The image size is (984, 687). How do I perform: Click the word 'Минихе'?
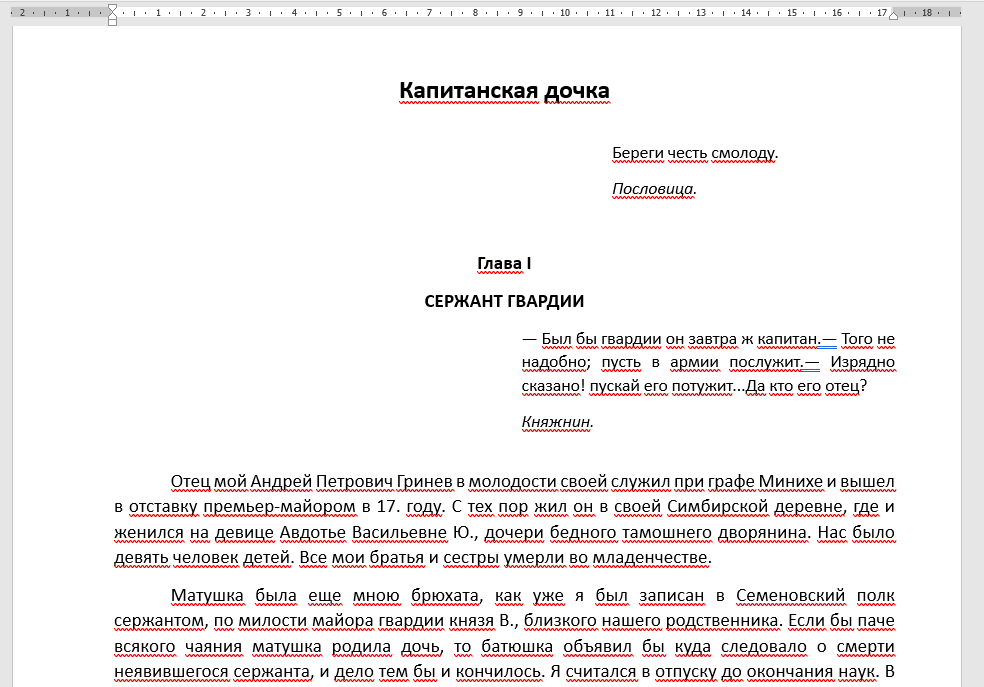point(791,481)
